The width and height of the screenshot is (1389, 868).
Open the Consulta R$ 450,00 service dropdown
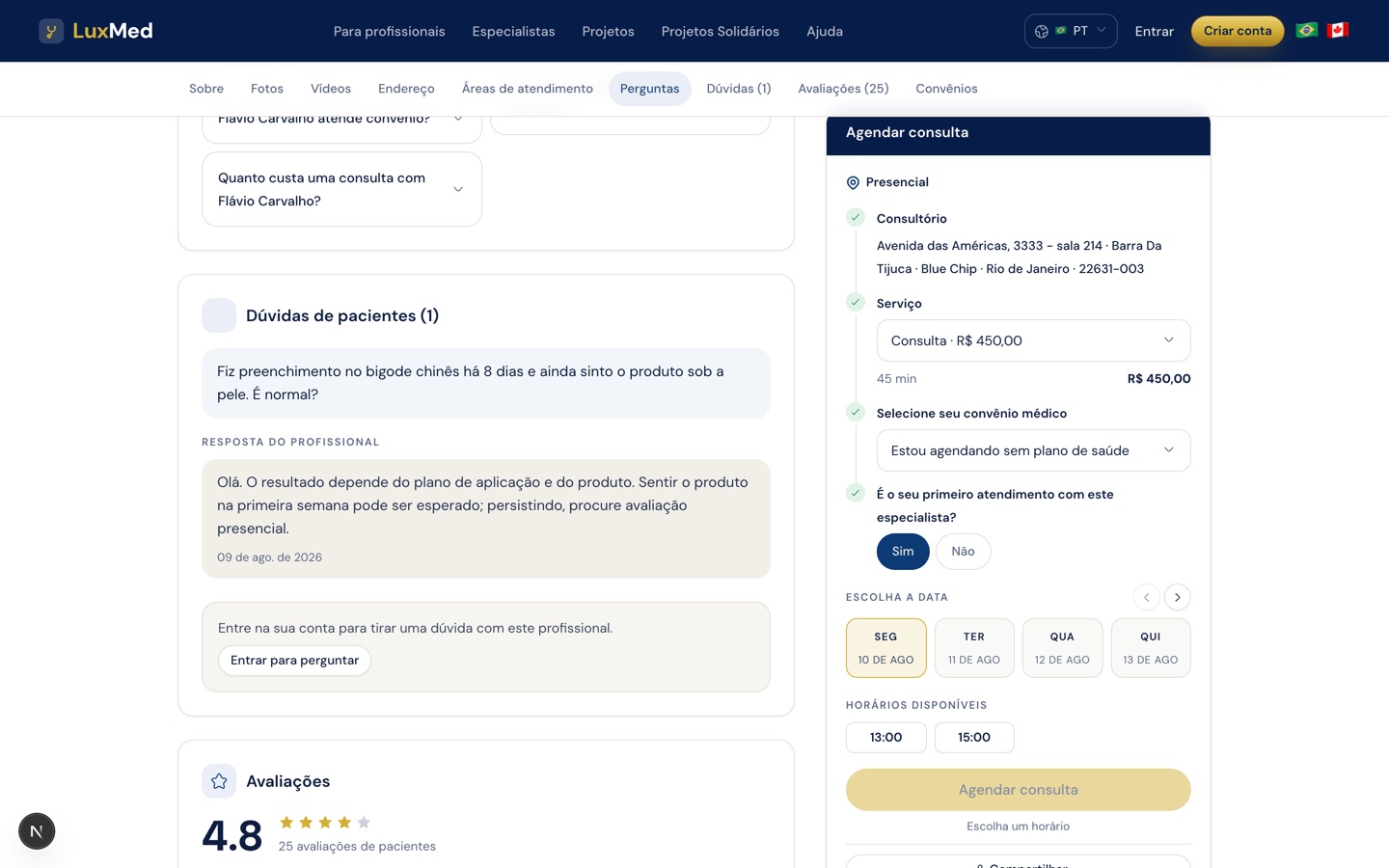point(1033,340)
